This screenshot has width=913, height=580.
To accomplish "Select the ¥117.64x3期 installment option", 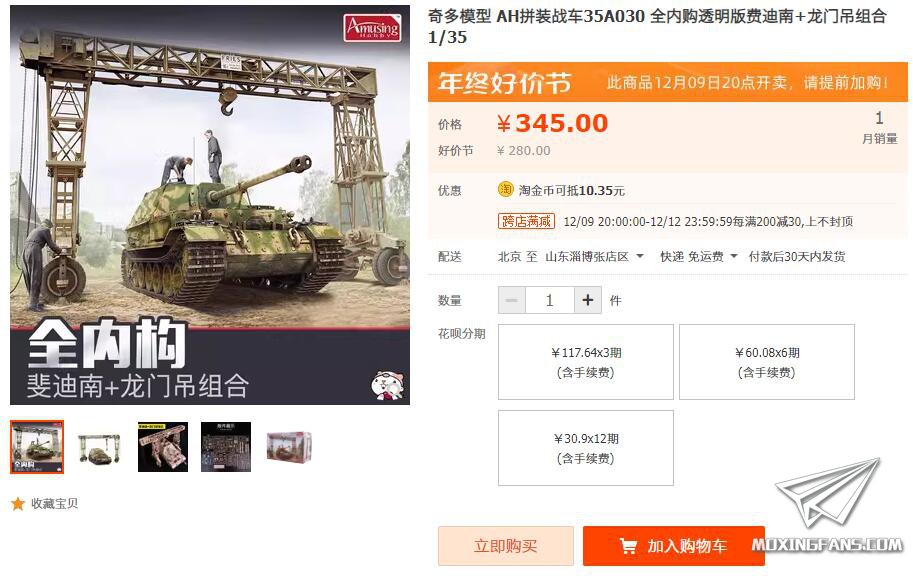I will pos(586,362).
